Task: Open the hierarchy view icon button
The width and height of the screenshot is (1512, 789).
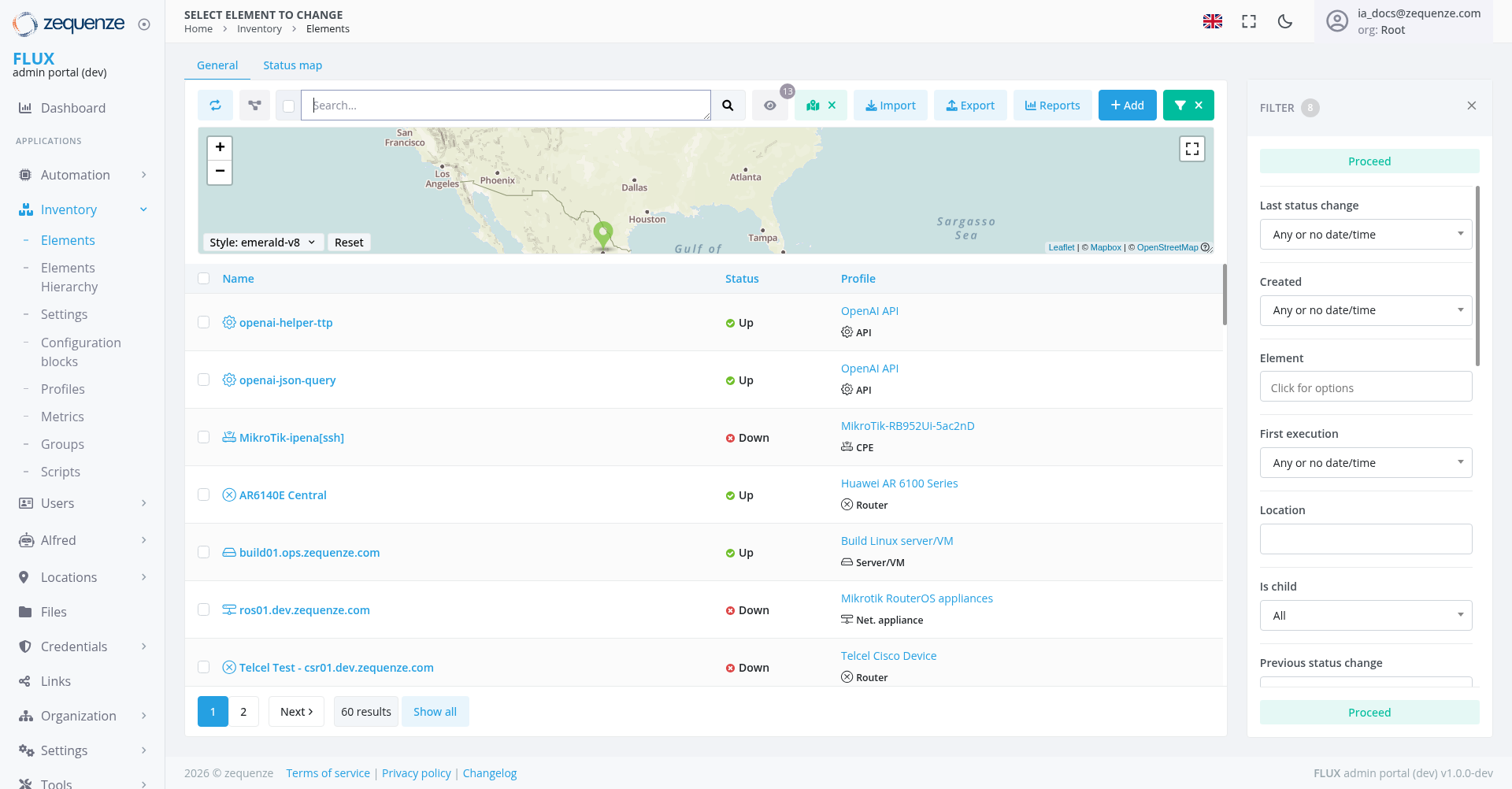Action: [254, 106]
